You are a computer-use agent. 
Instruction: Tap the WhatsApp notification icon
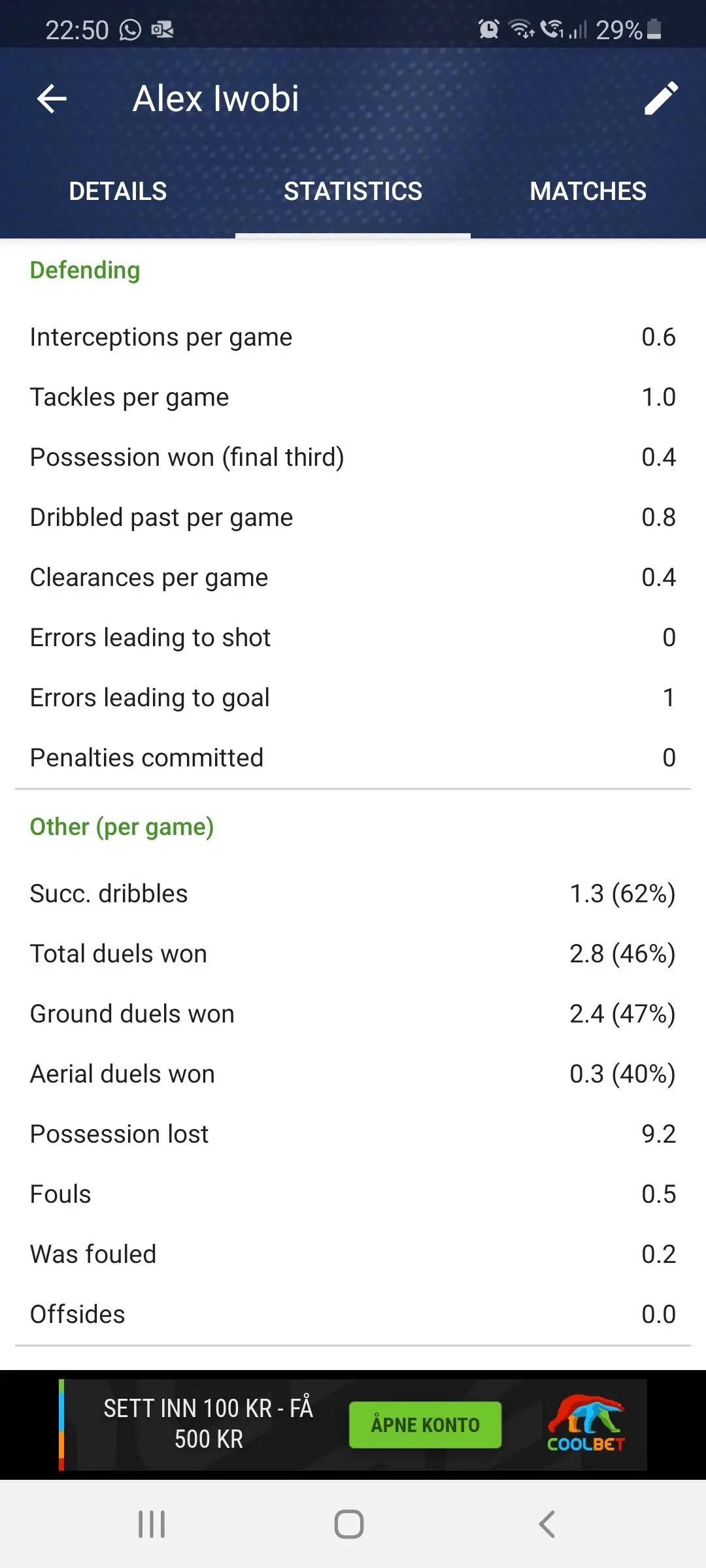point(130,30)
